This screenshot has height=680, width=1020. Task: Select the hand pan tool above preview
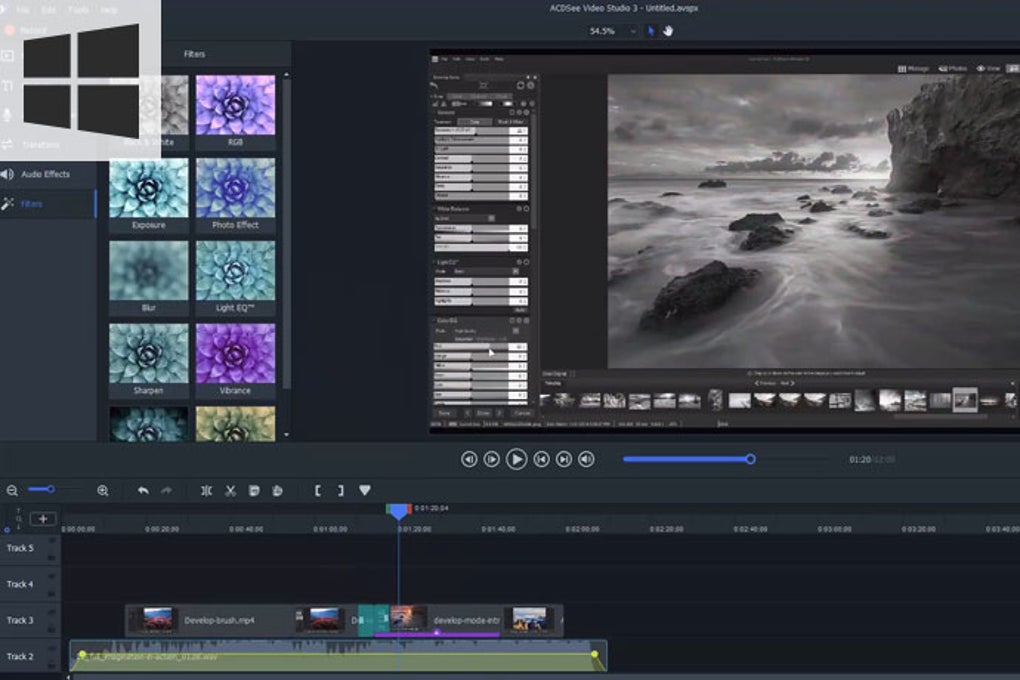668,31
